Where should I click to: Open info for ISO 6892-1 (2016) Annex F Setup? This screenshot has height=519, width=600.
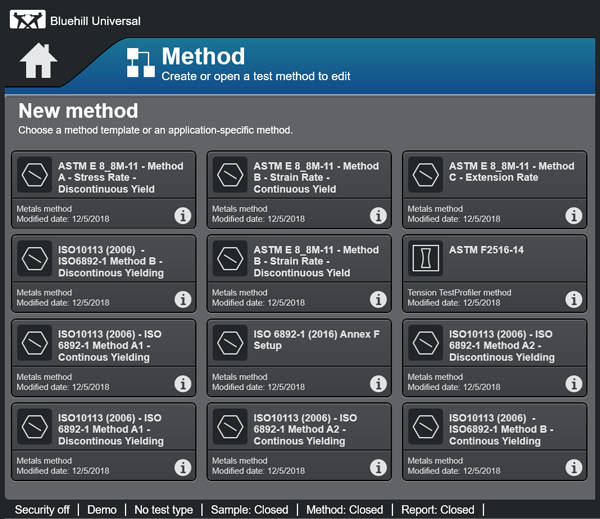pyautogui.click(x=378, y=384)
